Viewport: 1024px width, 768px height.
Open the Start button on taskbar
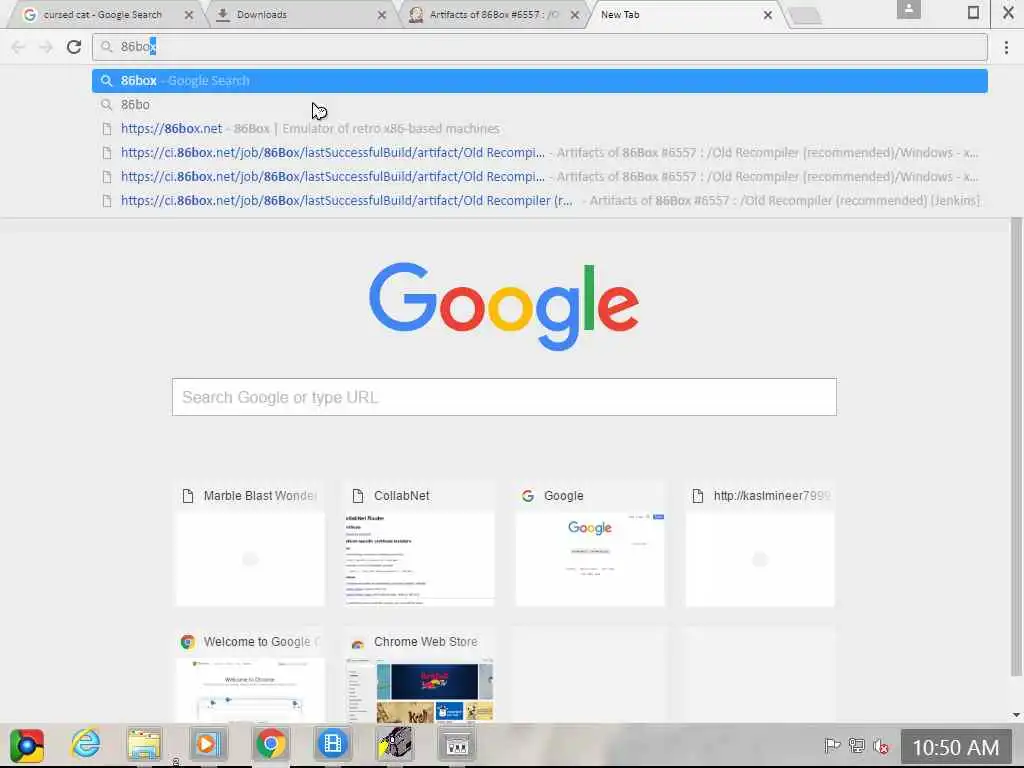pos(27,745)
